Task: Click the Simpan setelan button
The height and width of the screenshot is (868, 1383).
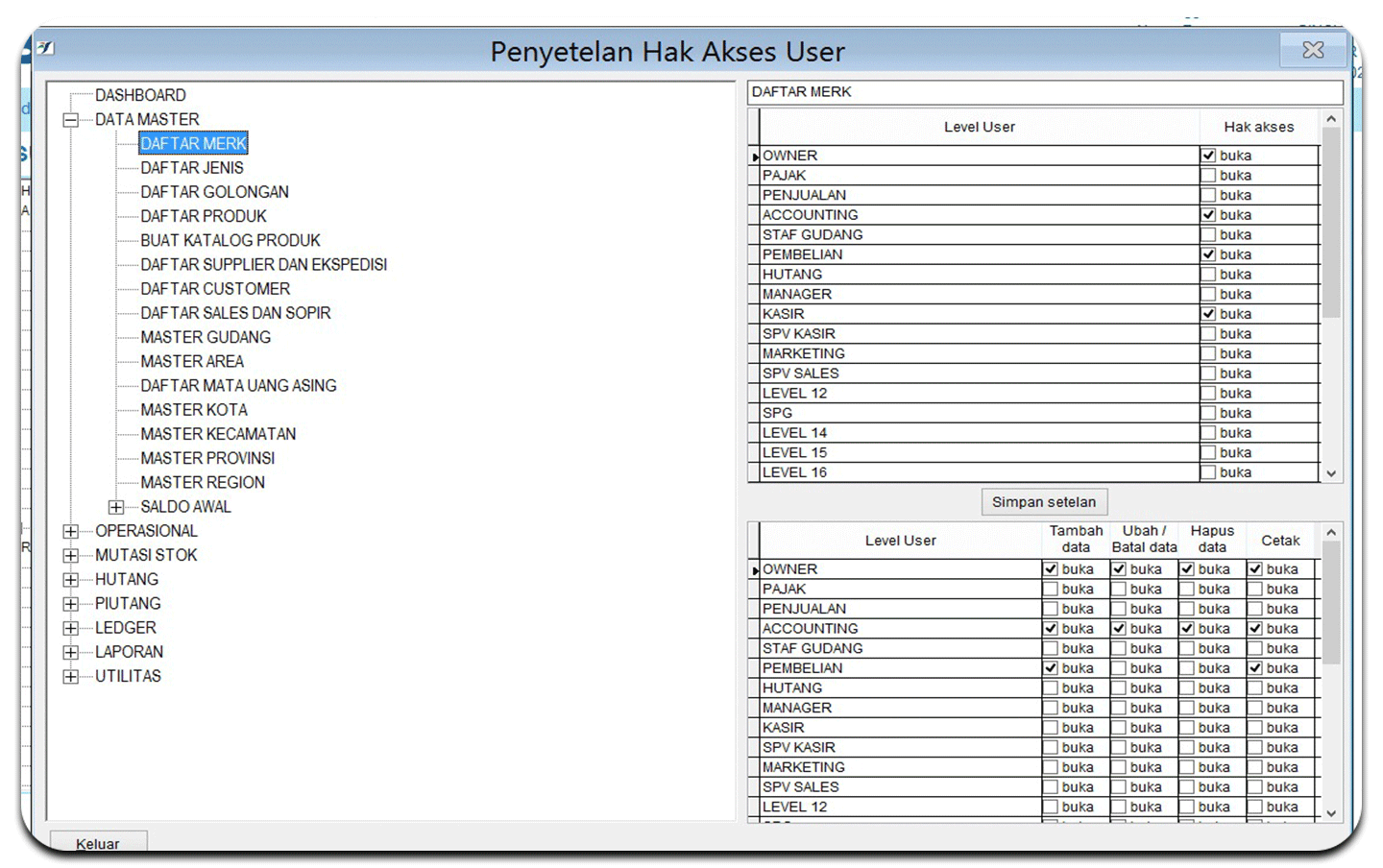Action: click(1044, 502)
